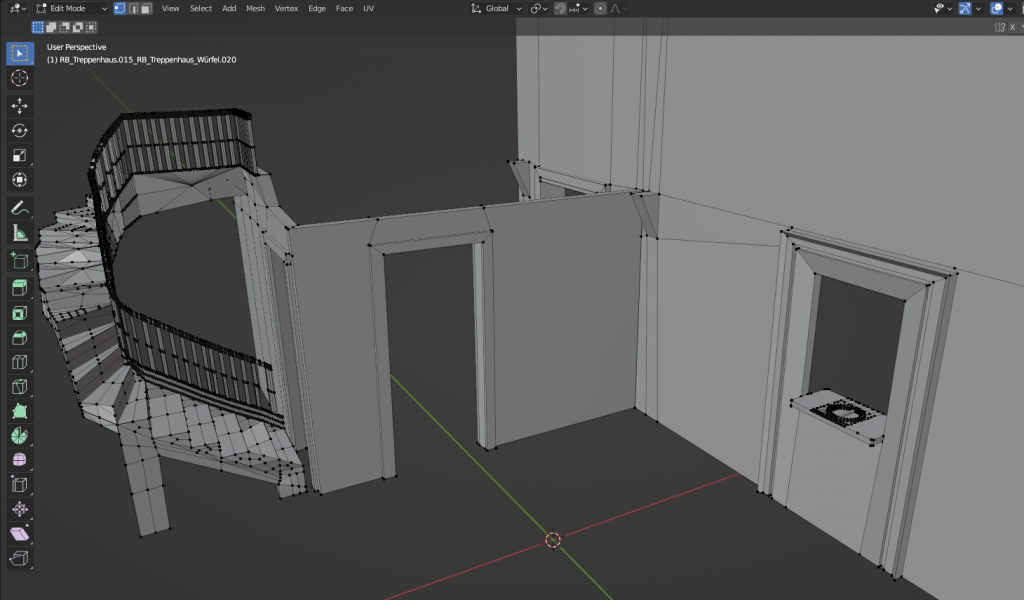Viewport: 1024px width, 600px height.
Task: Activate the Extrude Region tool
Action: click(x=19, y=288)
